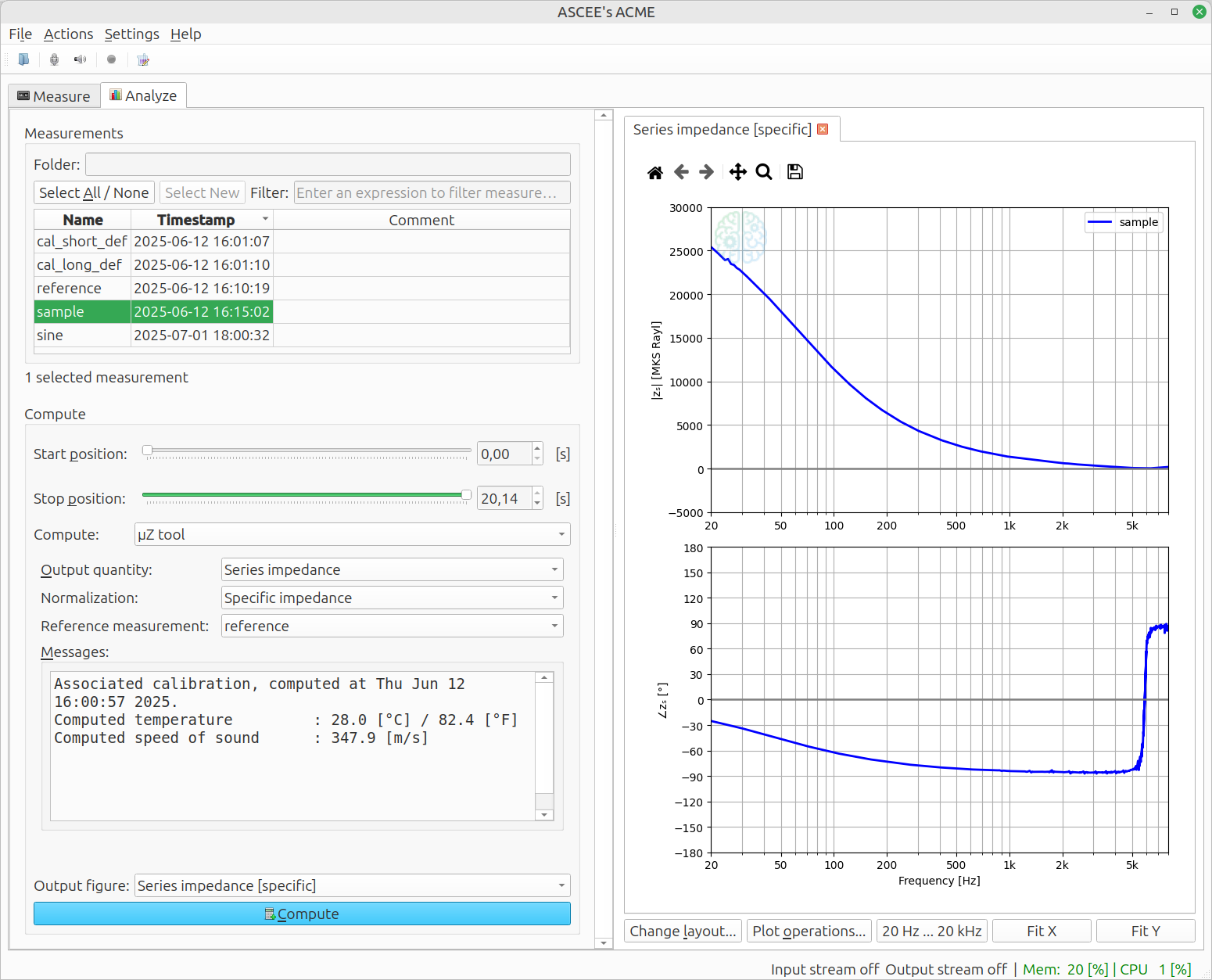The image size is (1212, 980).
Task: Click the Comment column header
Action: (421, 220)
